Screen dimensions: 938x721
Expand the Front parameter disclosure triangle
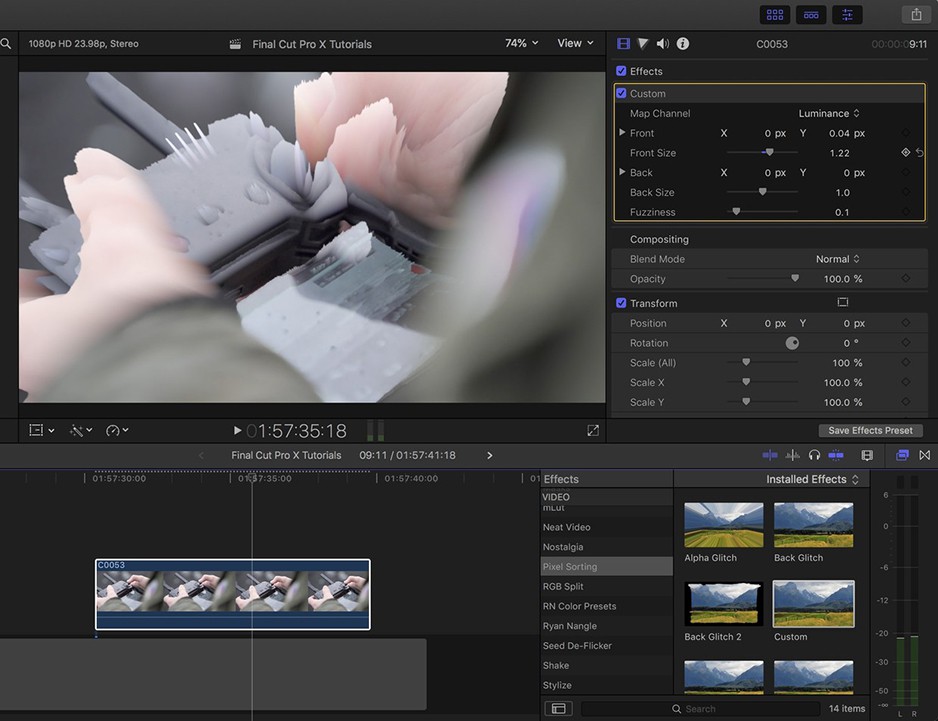tap(622, 133)
